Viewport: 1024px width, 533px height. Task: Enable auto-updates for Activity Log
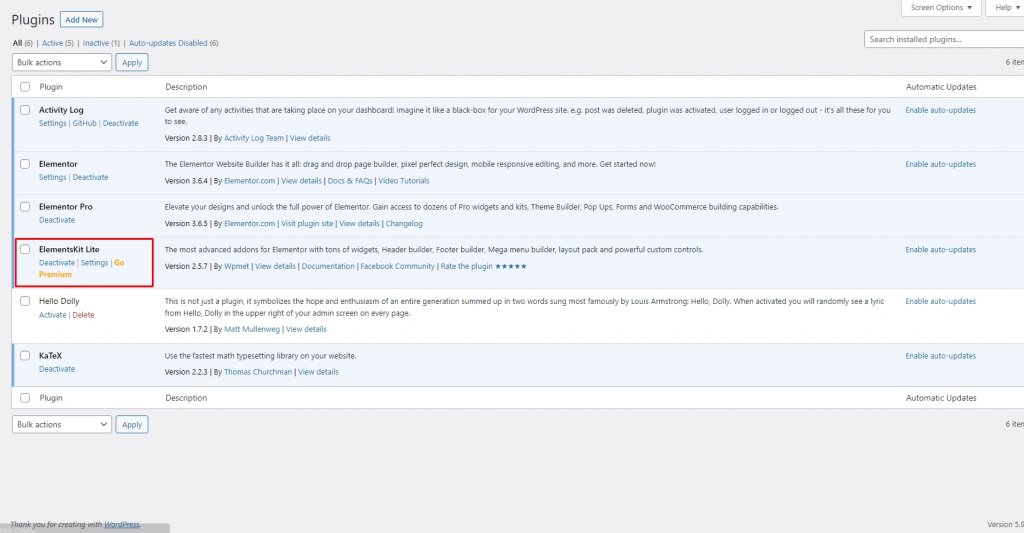(940, 110)
